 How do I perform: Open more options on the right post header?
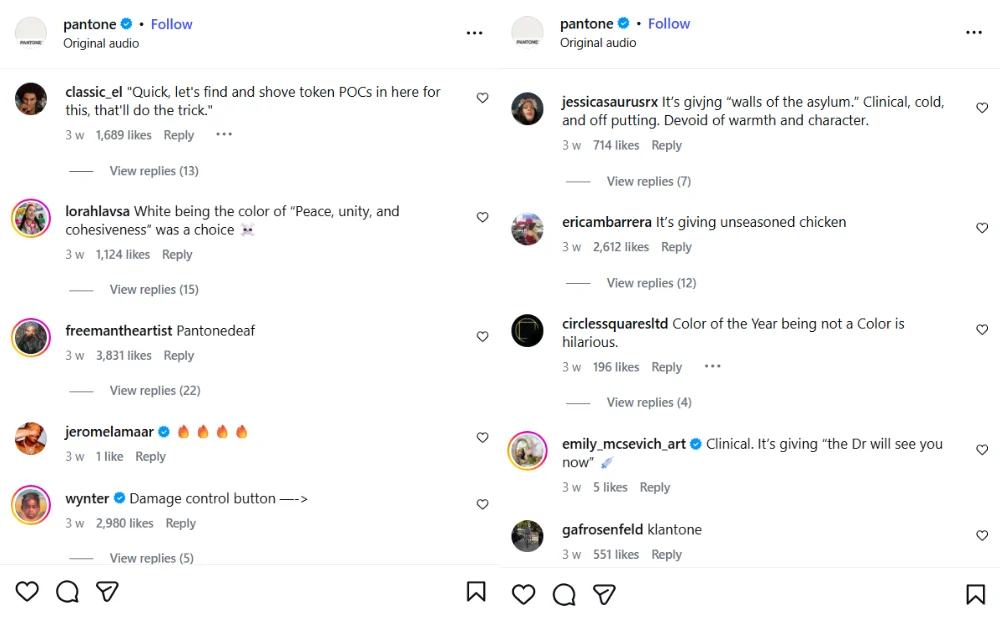[x=974, y=33]
